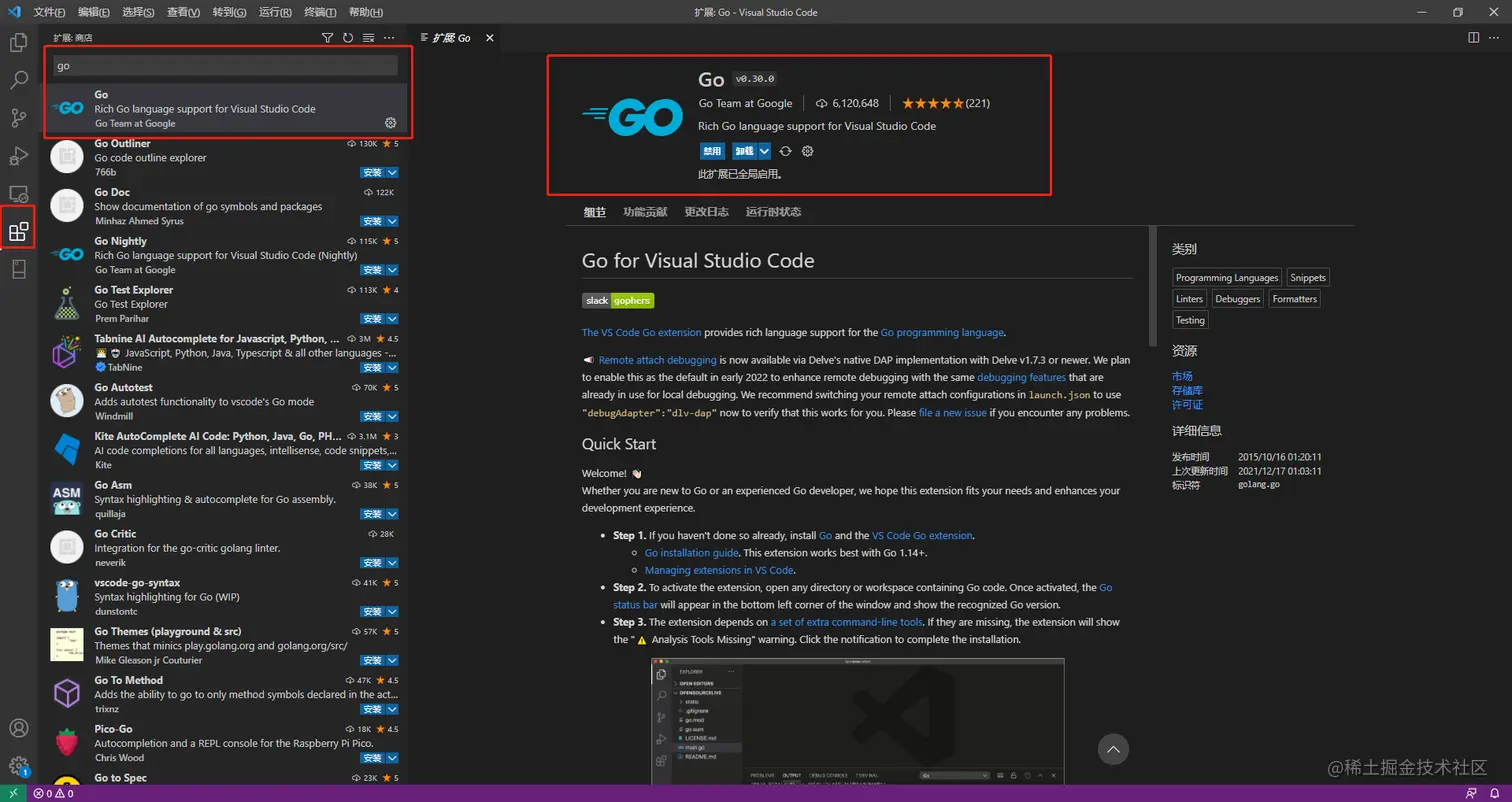Switch to the 功能贡献 tab

[645, 212]
